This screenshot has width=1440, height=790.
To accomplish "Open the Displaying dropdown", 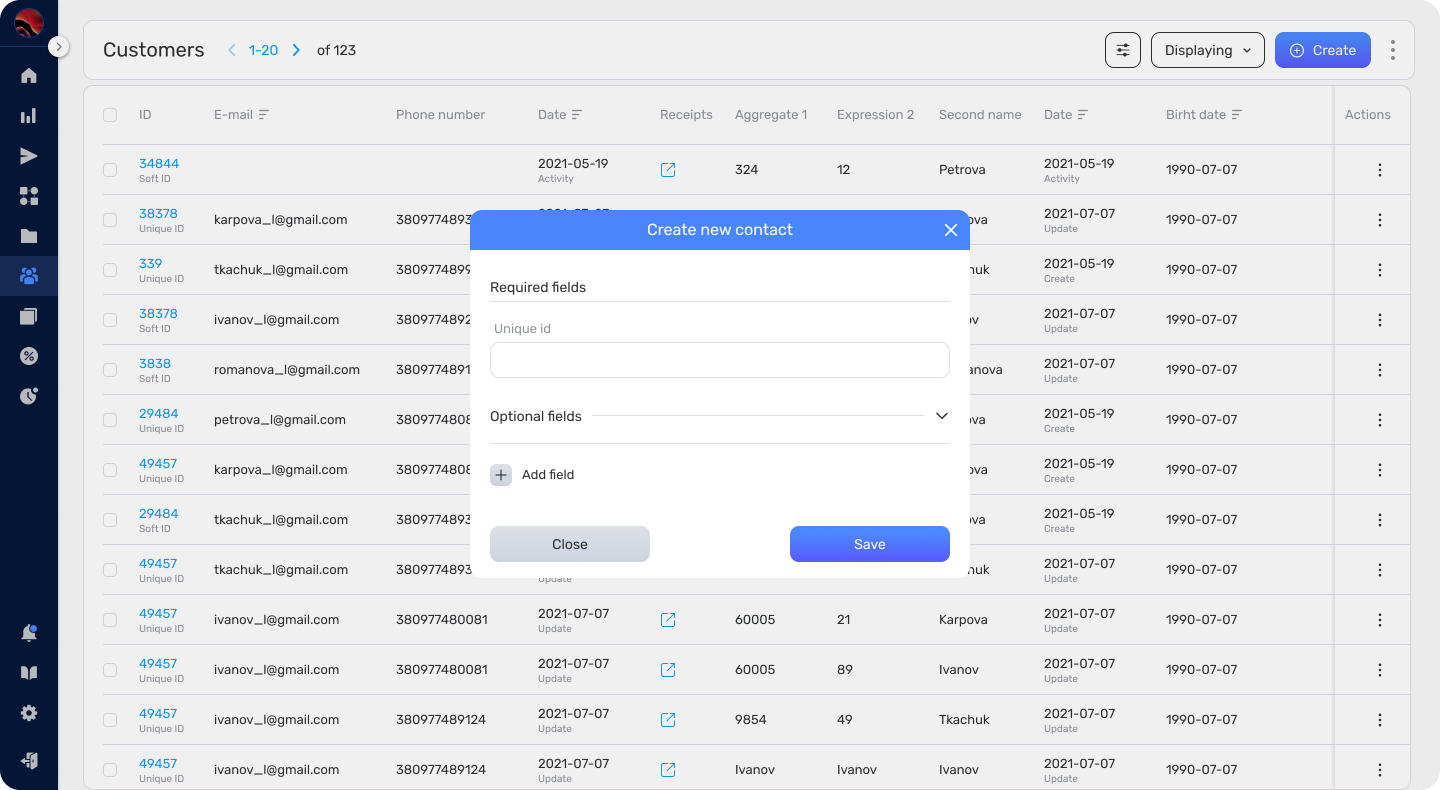I will [1208, 50].
